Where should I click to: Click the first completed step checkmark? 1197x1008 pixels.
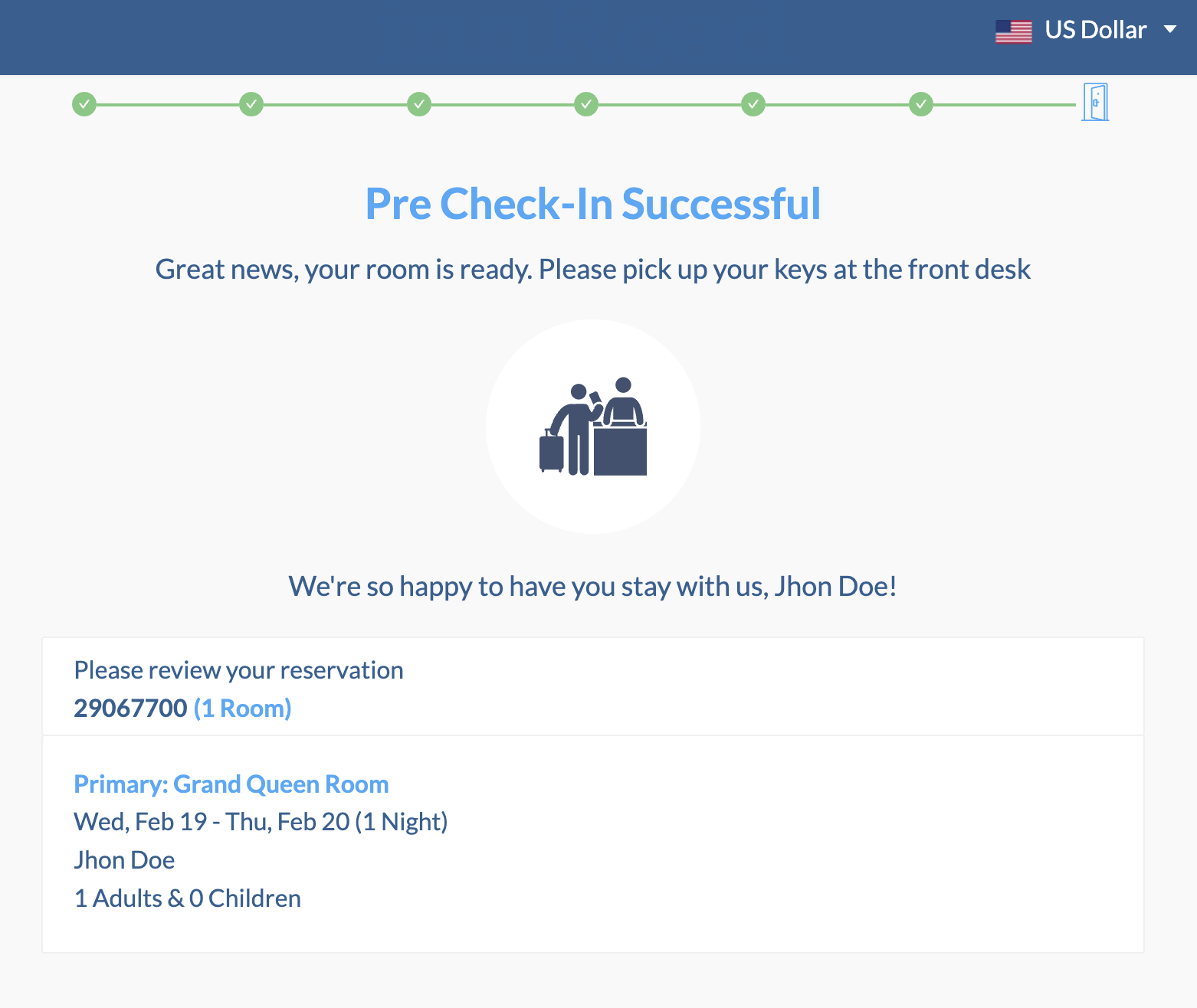point(84,104)
